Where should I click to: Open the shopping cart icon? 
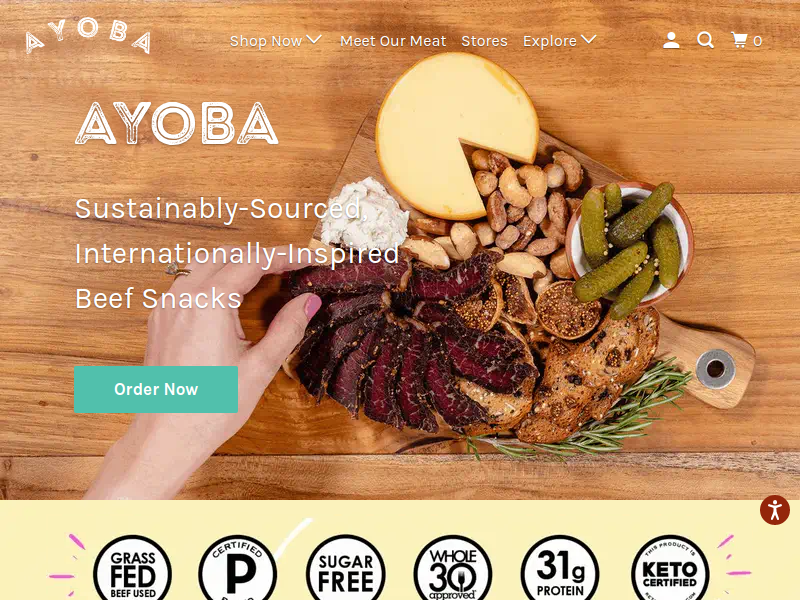[739, 40]
